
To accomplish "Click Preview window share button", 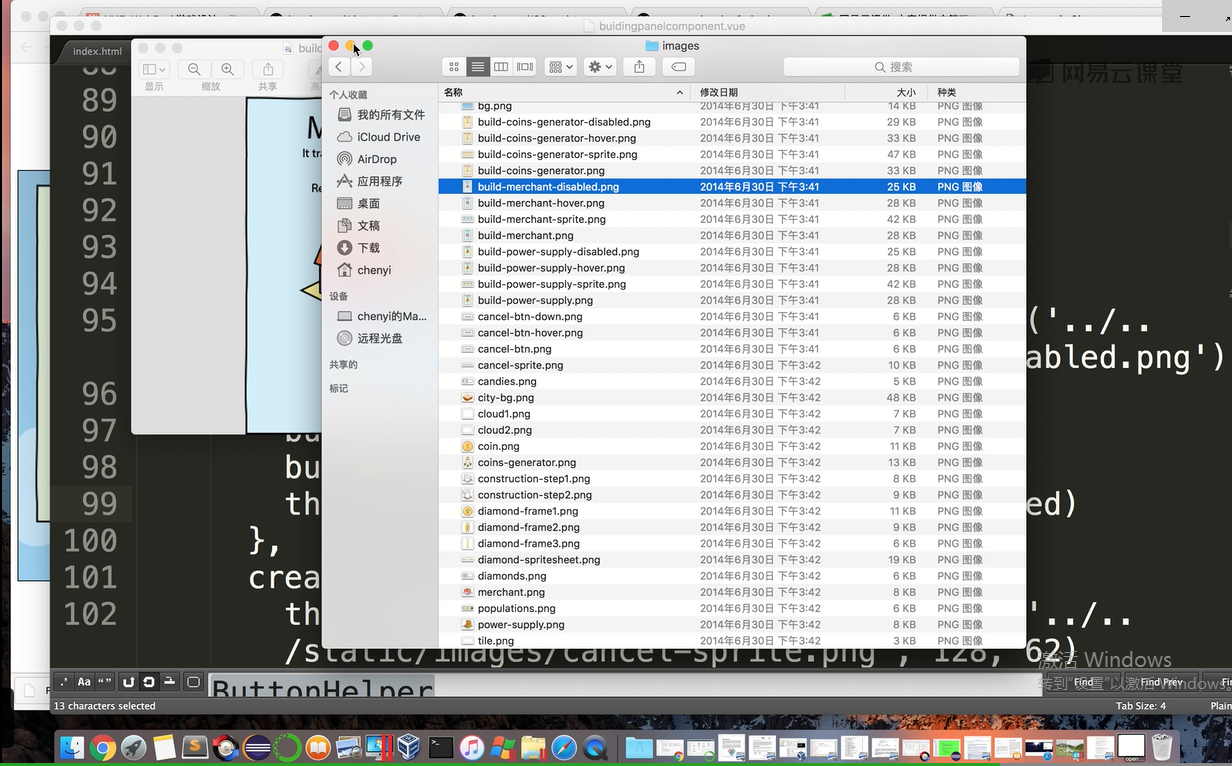I will point(268,69).
